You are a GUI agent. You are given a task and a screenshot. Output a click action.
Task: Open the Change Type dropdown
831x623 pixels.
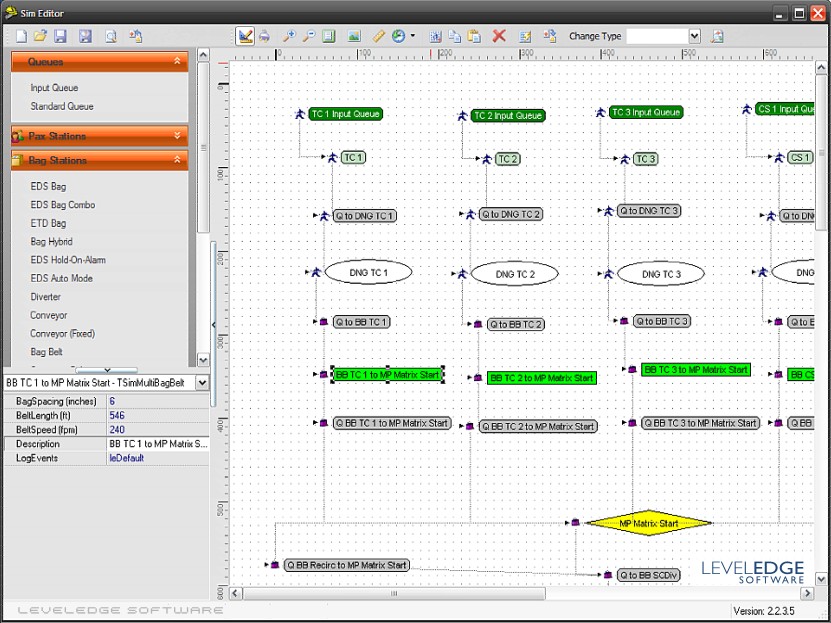(x=694, y=36)
